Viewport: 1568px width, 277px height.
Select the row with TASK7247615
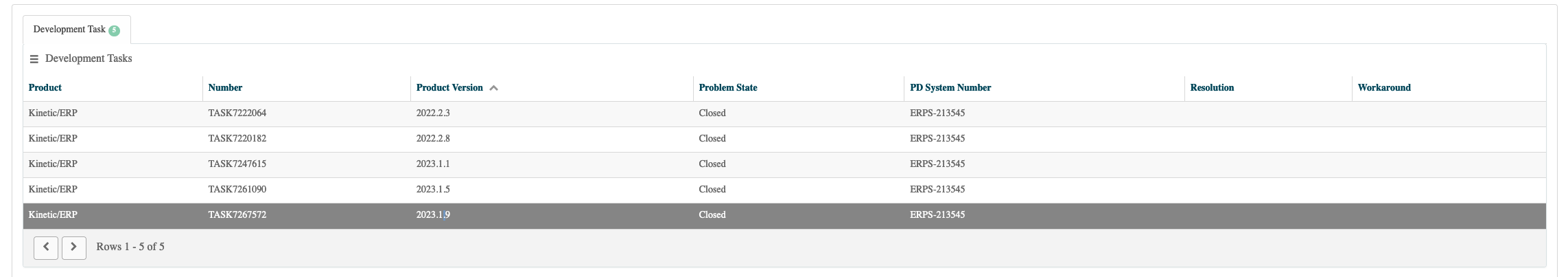[784, 164]
